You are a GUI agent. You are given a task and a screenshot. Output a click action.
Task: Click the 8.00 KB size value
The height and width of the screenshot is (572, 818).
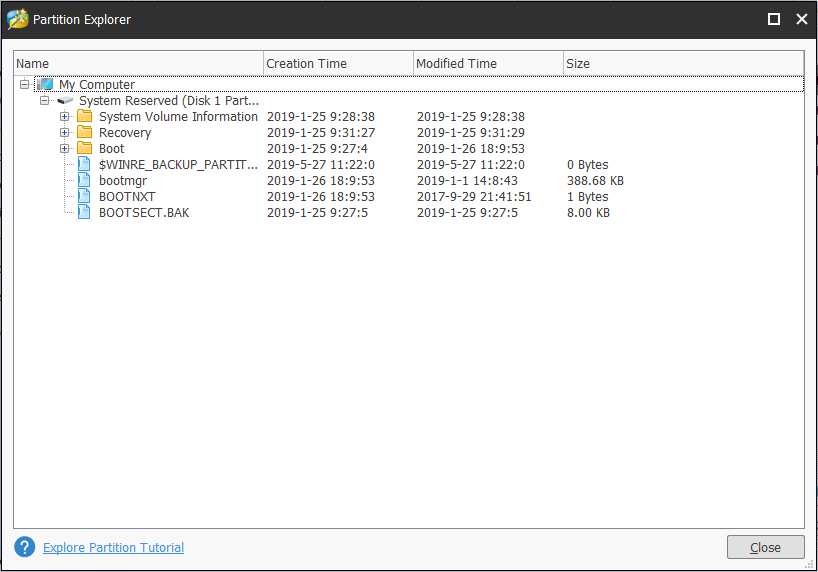tap(588, 213)
